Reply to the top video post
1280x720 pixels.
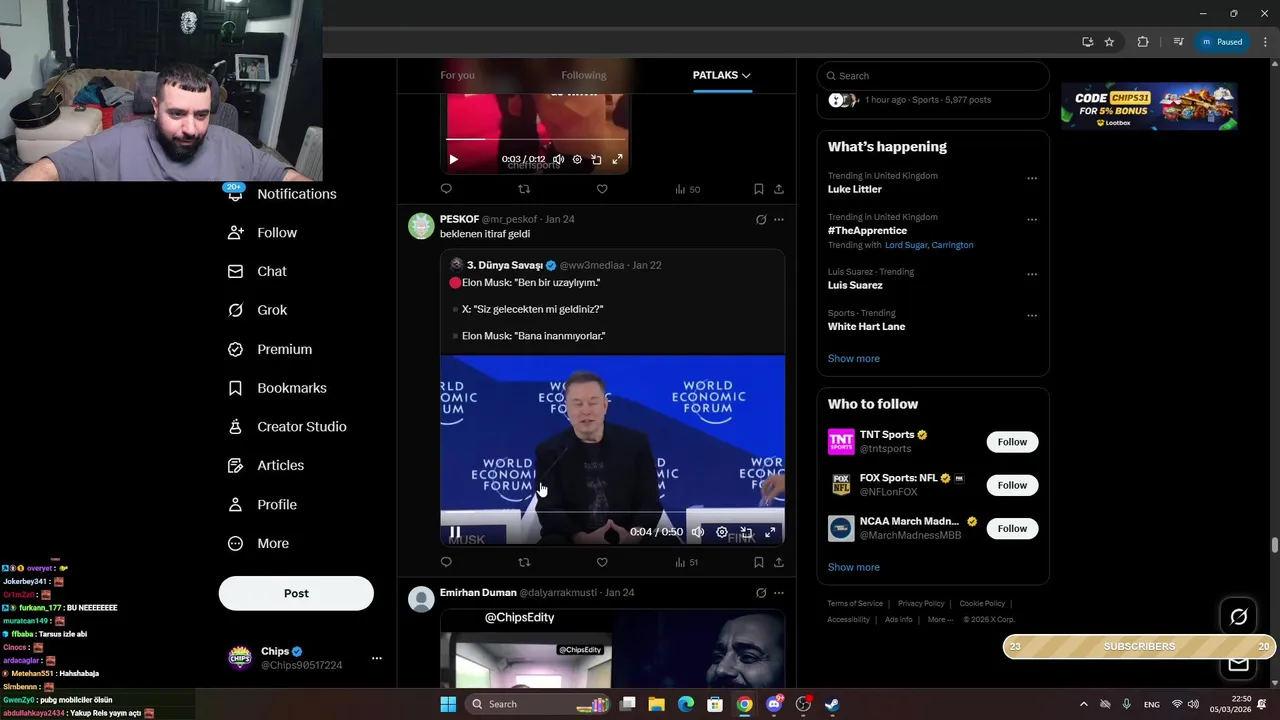tap(446, 188)
